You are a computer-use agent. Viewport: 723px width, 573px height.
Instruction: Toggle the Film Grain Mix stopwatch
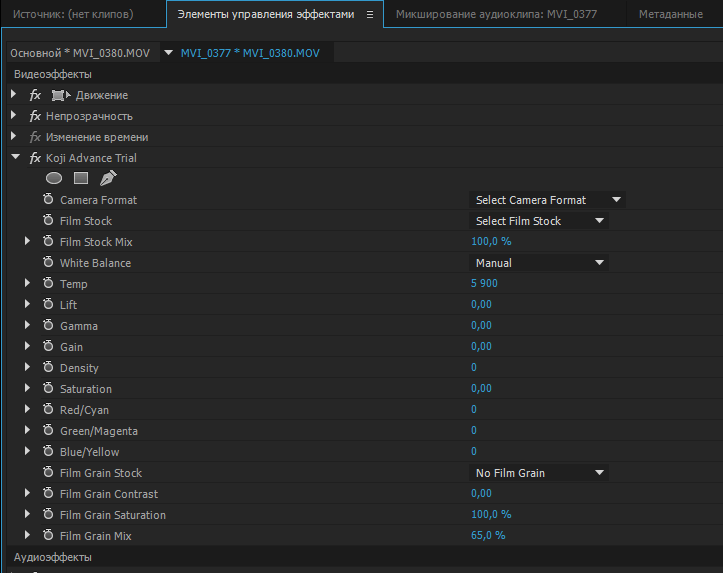(x=48, y=536)
